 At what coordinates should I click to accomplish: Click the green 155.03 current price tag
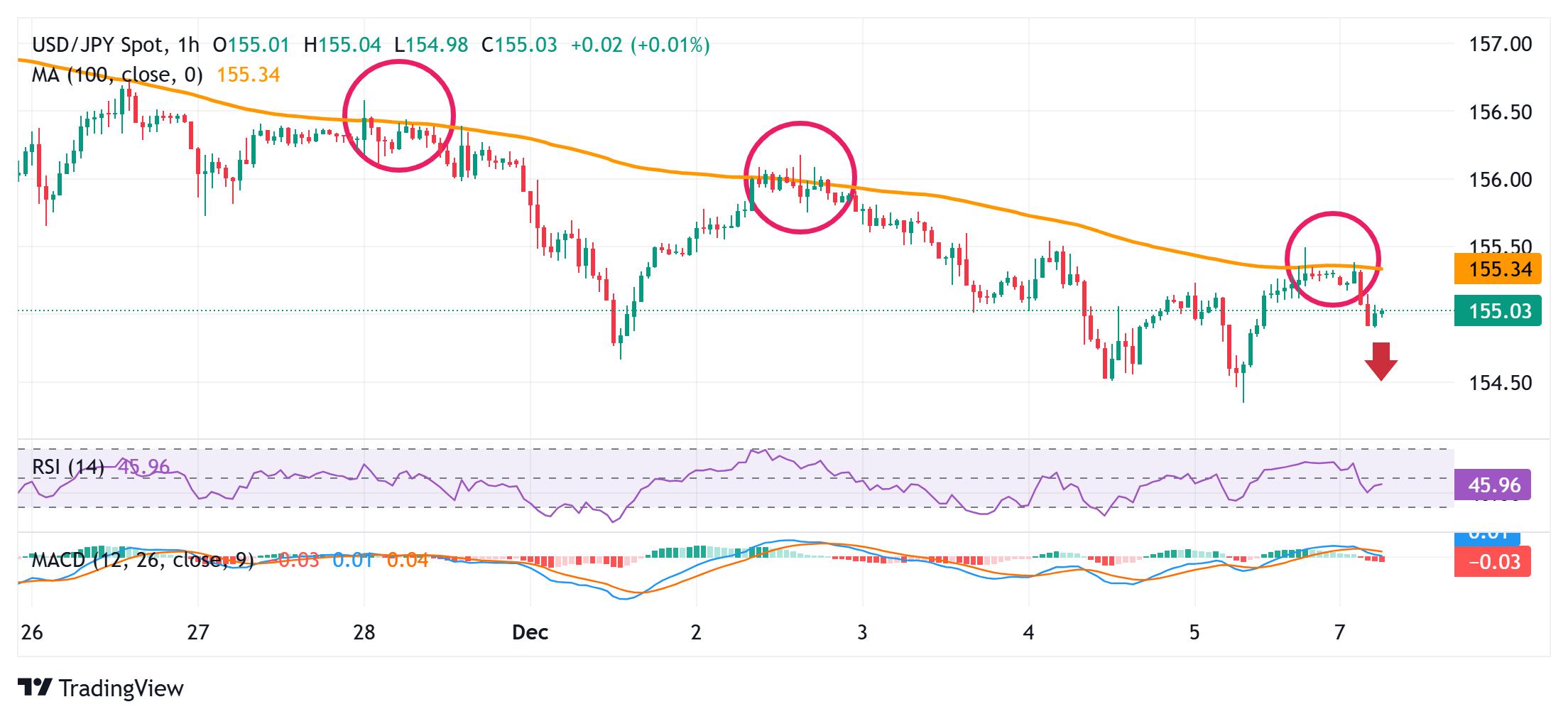click(x=1497, y=311)
